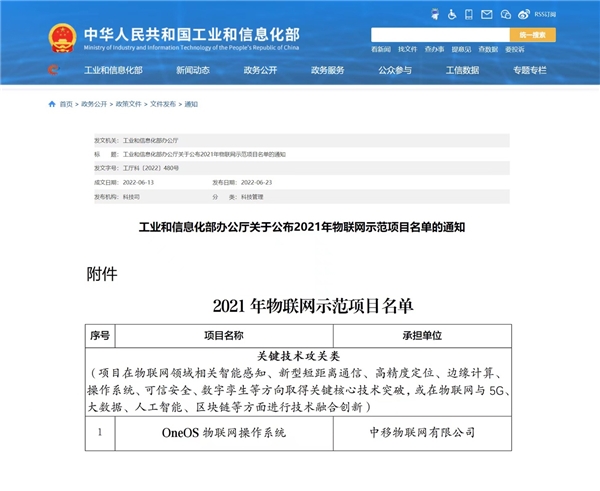Focus the site search input field
Screen dimensions: 600x491
(440, 35)
